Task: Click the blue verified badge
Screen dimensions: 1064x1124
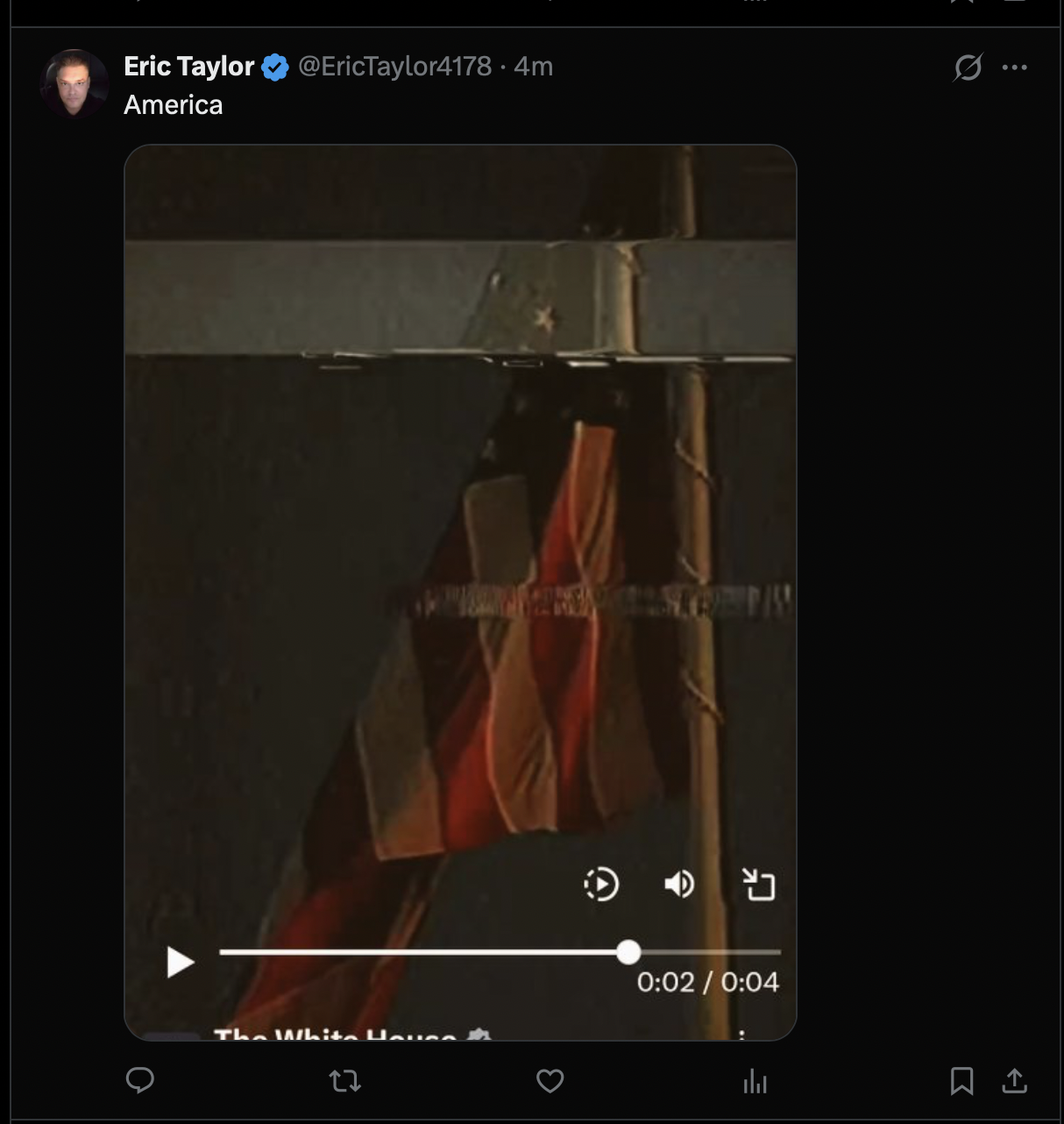Action: (275, 67)
